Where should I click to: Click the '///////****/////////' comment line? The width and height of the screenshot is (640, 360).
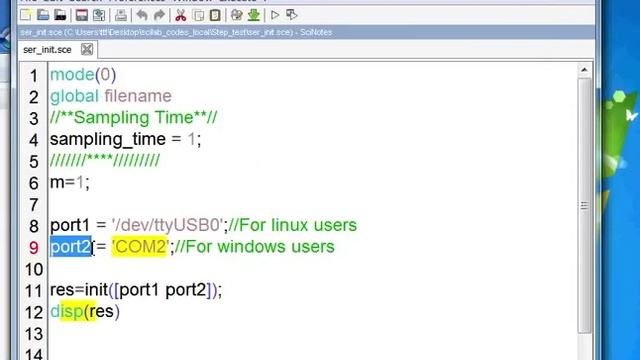click(x=105, y=161)
